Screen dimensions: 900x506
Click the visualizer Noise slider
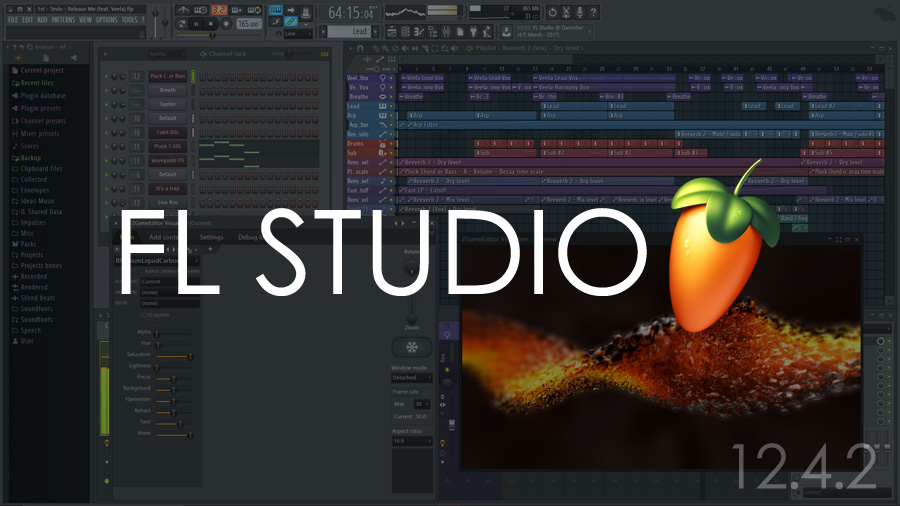coord(174,435)
